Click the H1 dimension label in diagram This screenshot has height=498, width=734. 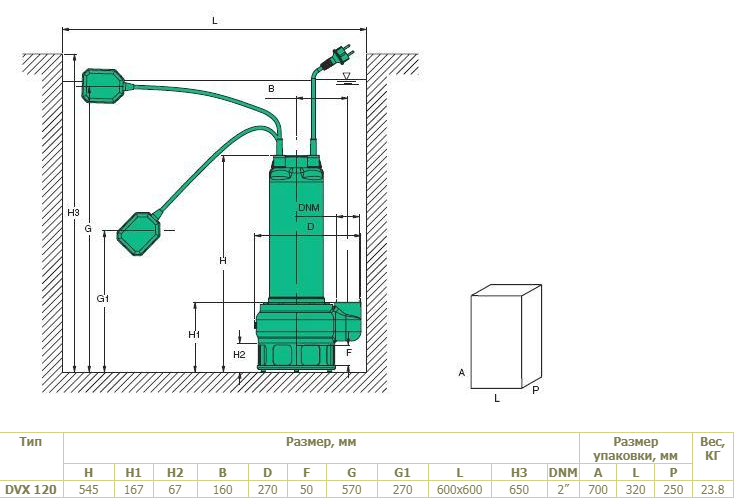pyautogui.click(x=196, y=333)
